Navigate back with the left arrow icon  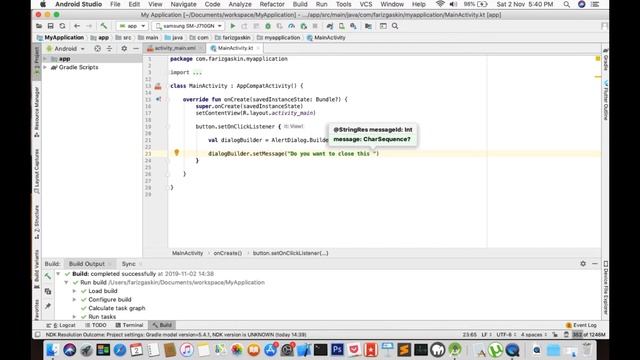pyautogui.click(x=77, y=26)
